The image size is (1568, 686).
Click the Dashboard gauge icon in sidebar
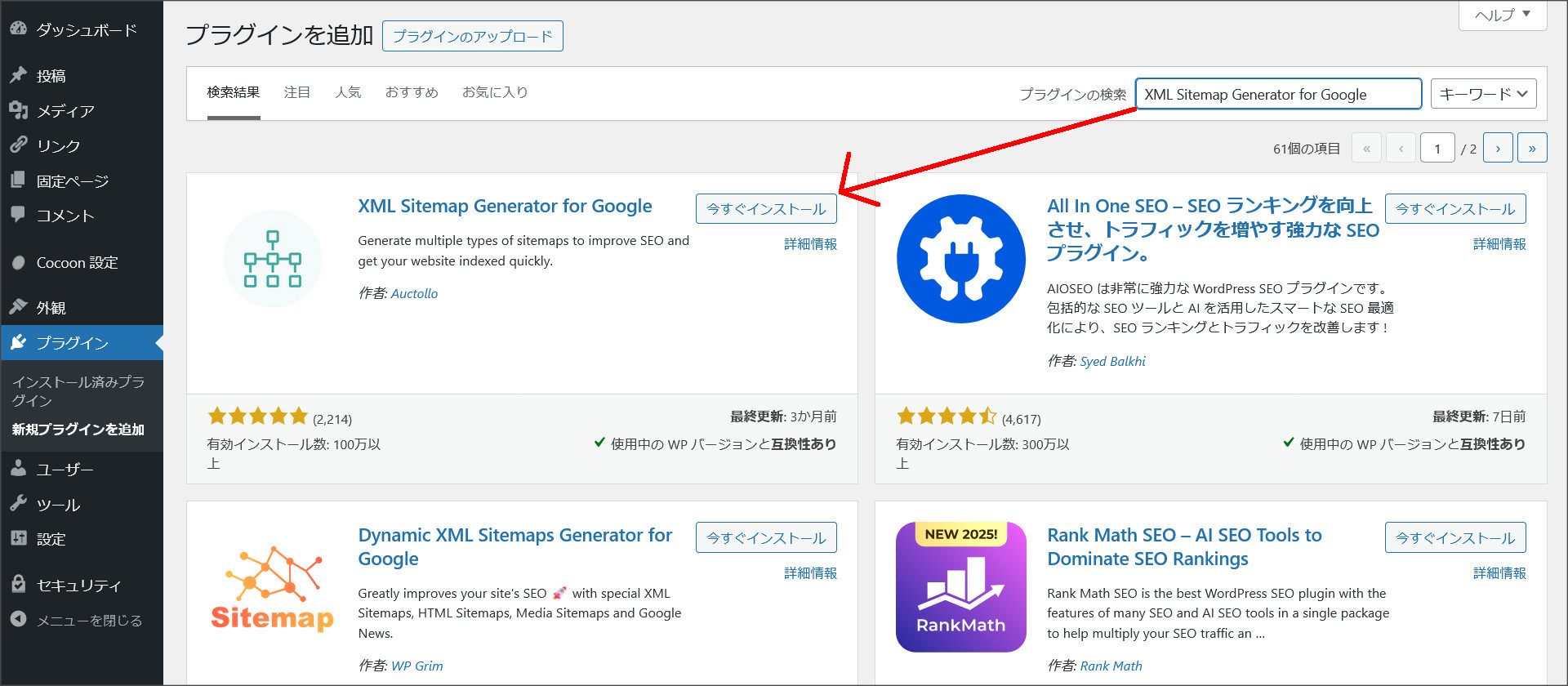[18, 29]
